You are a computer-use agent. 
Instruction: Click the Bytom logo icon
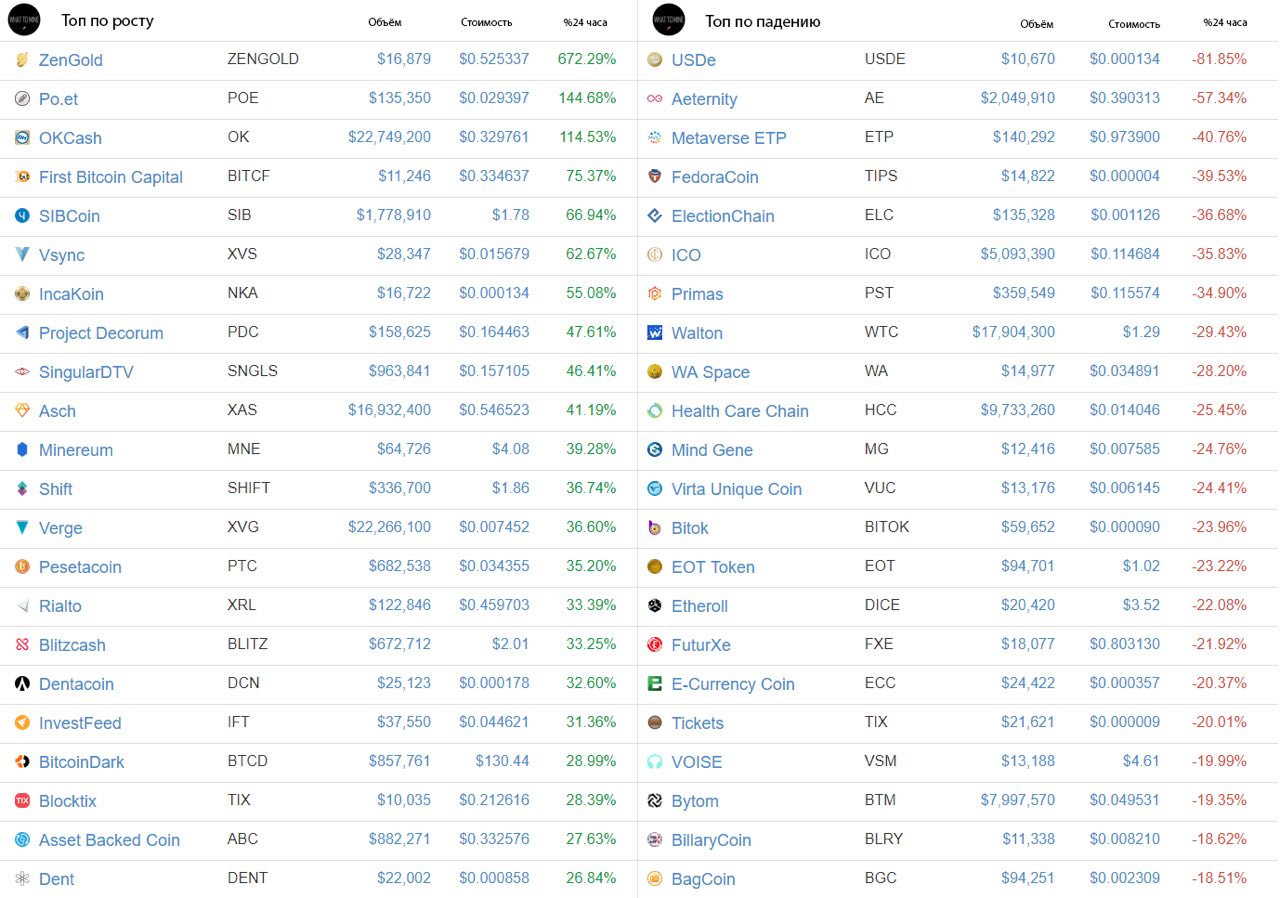(x=655, y=801)
